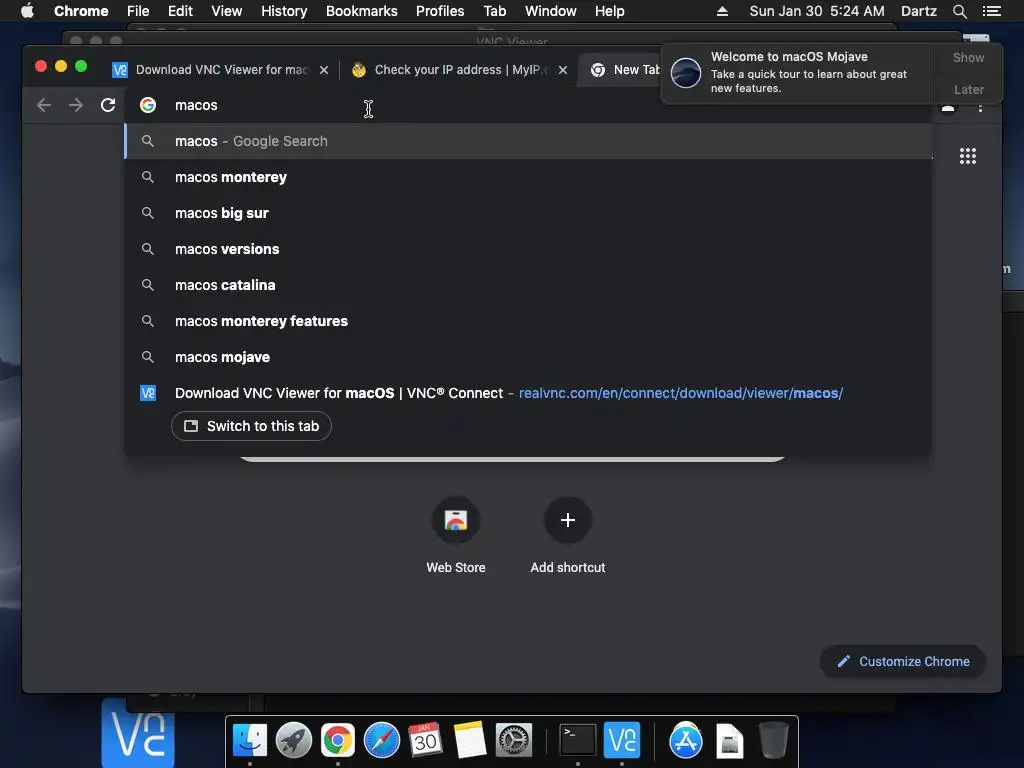The image size is (1024, 768).
Task: Pick 'macos monterey features' suggestion
Action: (x=528, y=321)
